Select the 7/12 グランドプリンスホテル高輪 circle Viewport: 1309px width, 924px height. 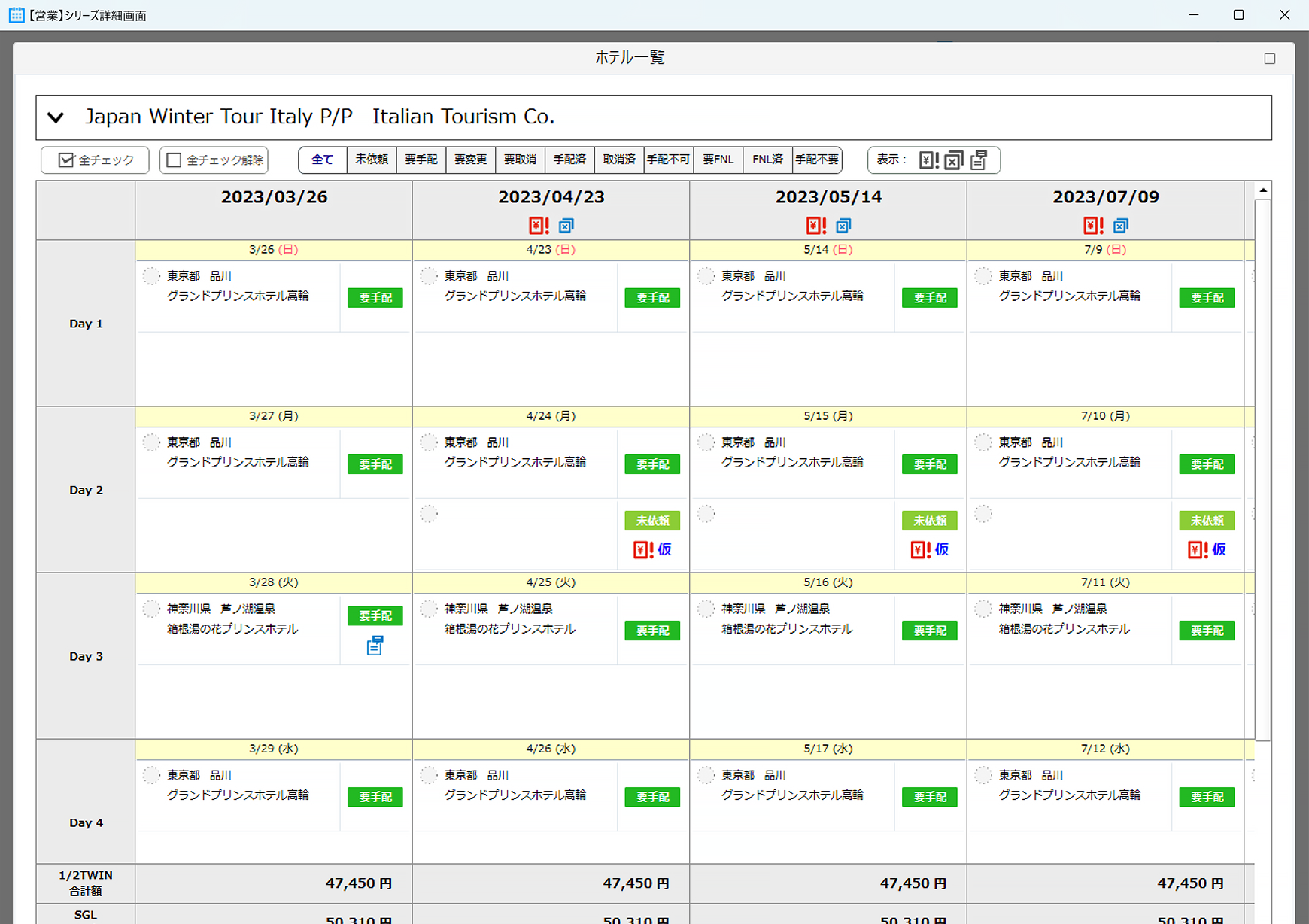(x=983, y=775)
